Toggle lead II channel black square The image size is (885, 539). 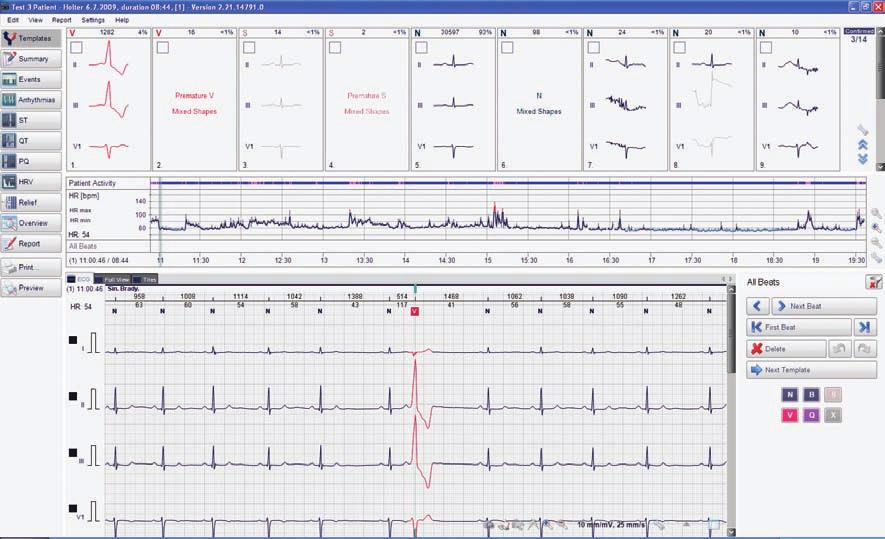73,396
